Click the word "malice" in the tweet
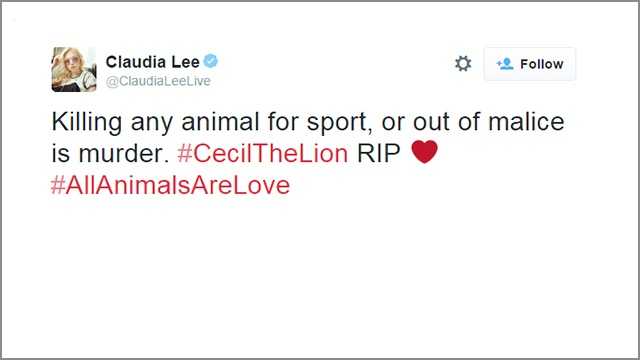The height and width of the screenshot is (360, 640). click(526, 122)
